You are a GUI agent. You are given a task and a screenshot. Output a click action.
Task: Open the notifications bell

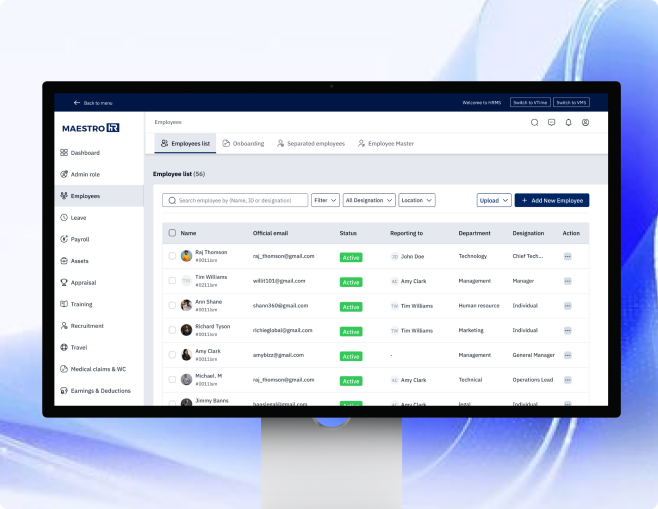coord(568,122)
